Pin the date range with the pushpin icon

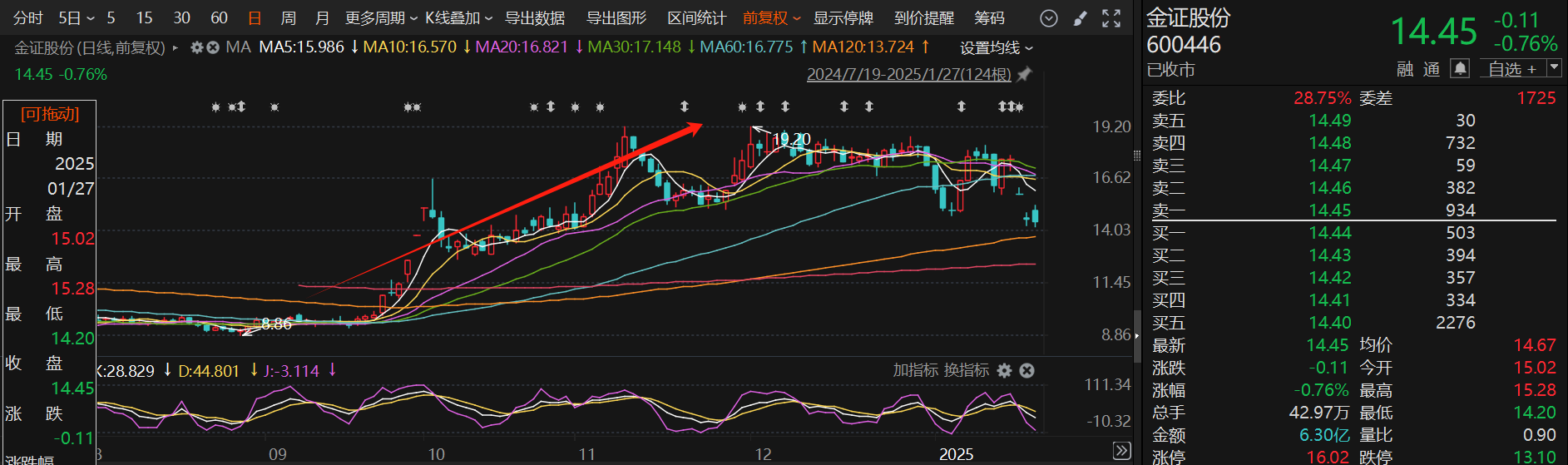(1025, 74)
